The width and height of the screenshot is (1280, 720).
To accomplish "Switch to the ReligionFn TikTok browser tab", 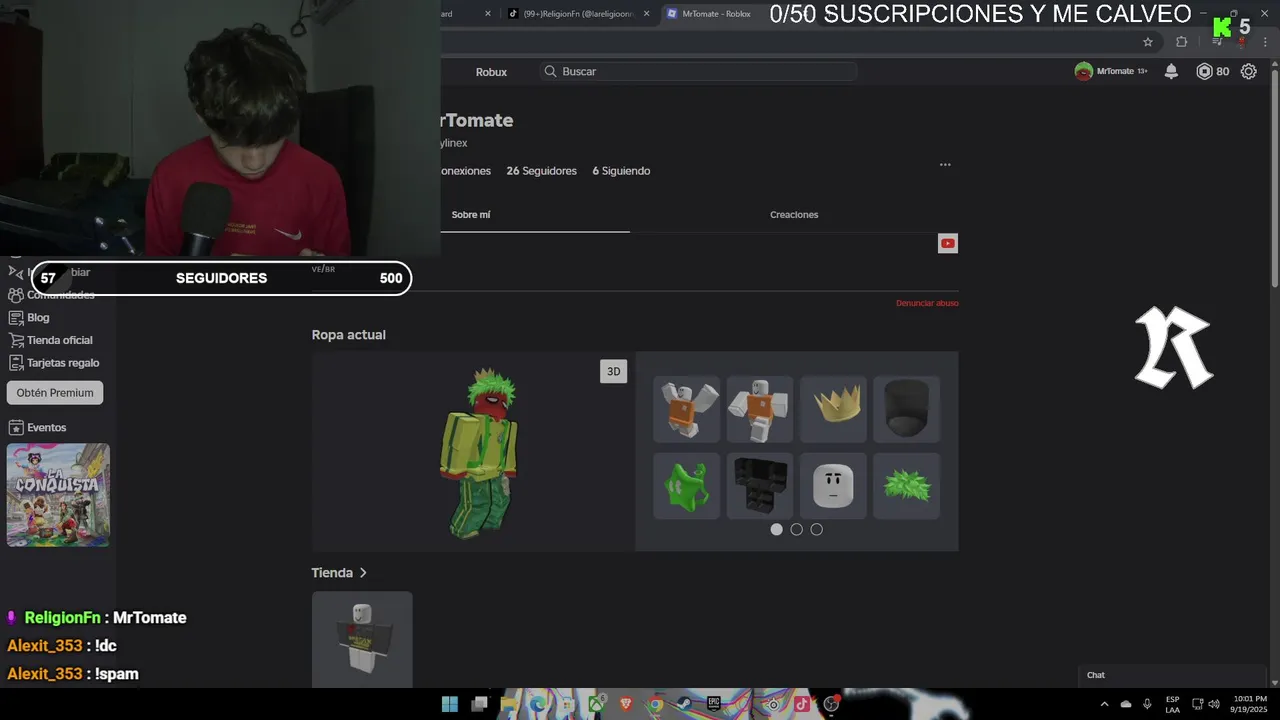I will tap(578, 14).
